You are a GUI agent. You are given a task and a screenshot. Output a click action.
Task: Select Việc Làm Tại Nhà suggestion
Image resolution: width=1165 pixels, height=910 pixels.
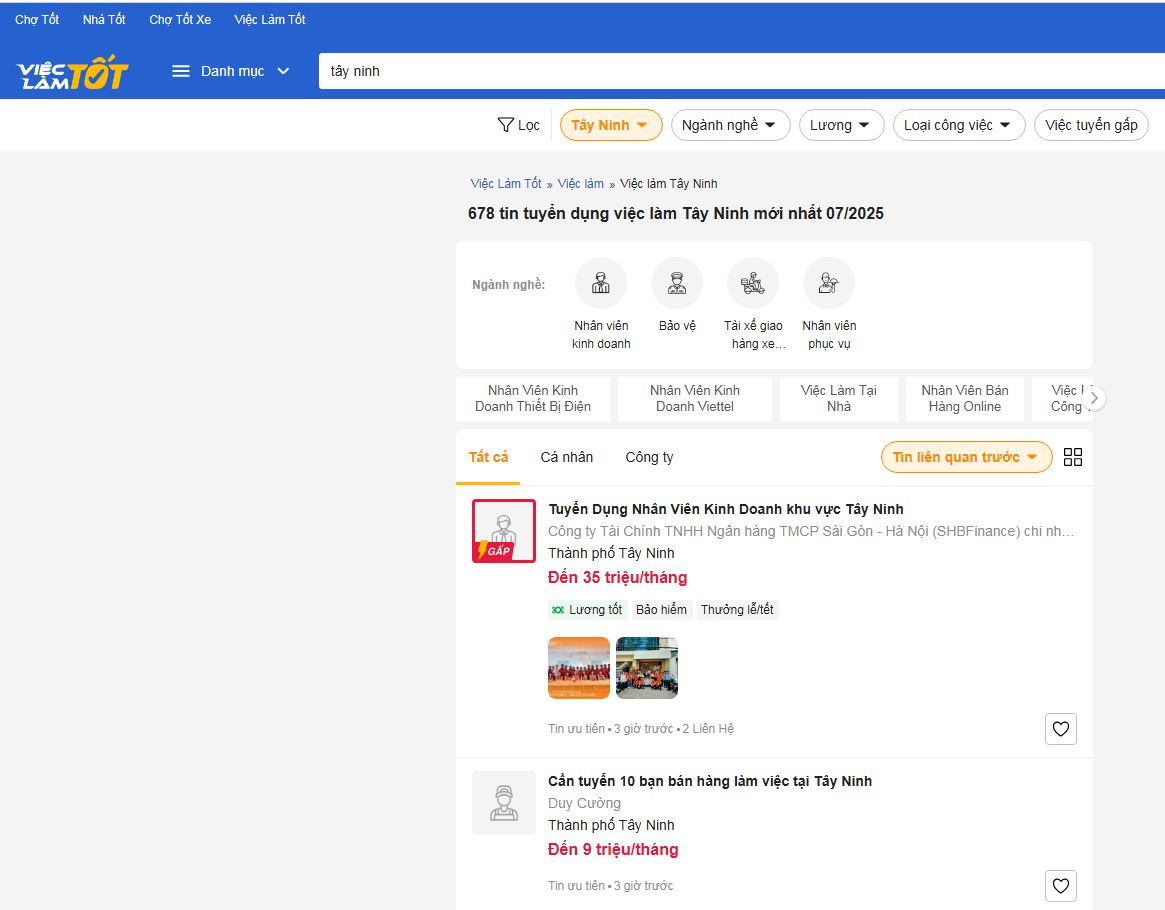839,398
